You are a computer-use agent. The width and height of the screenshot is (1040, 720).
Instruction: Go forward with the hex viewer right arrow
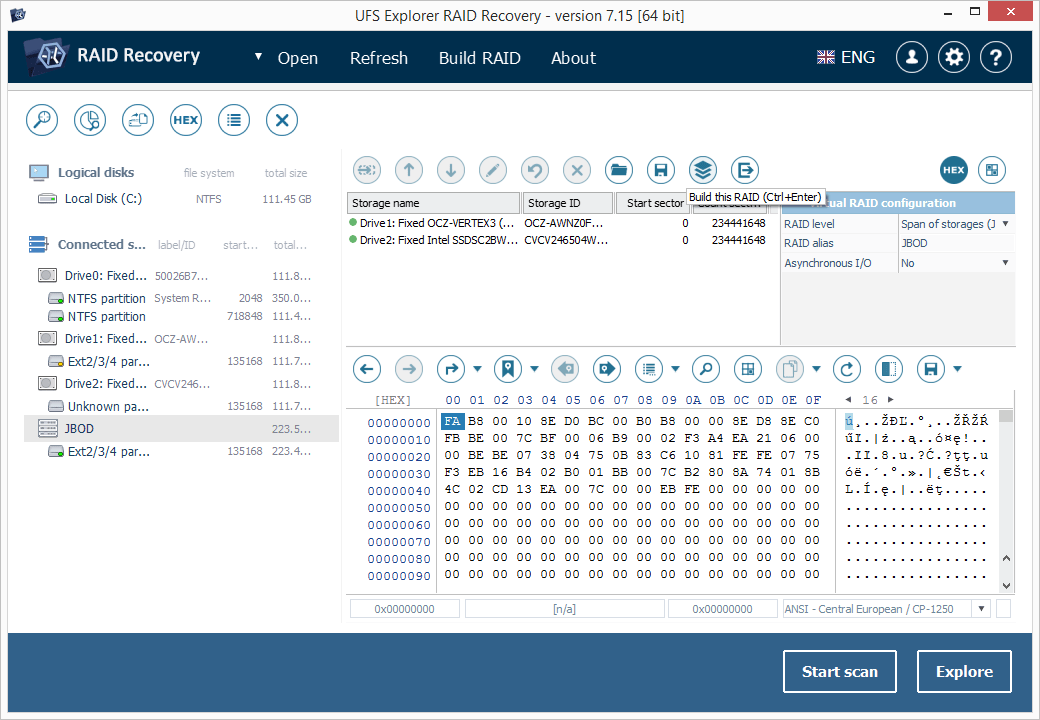click(x=409, y=369)
